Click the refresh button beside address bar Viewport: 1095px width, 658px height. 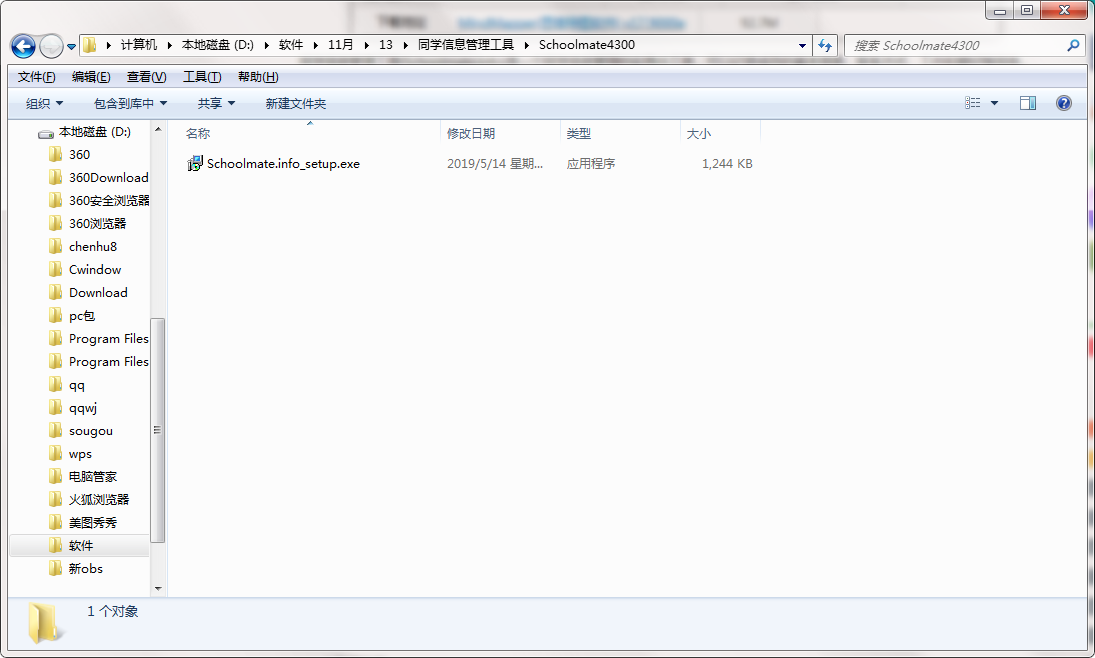pyautogui.click(x=825, y=45)
